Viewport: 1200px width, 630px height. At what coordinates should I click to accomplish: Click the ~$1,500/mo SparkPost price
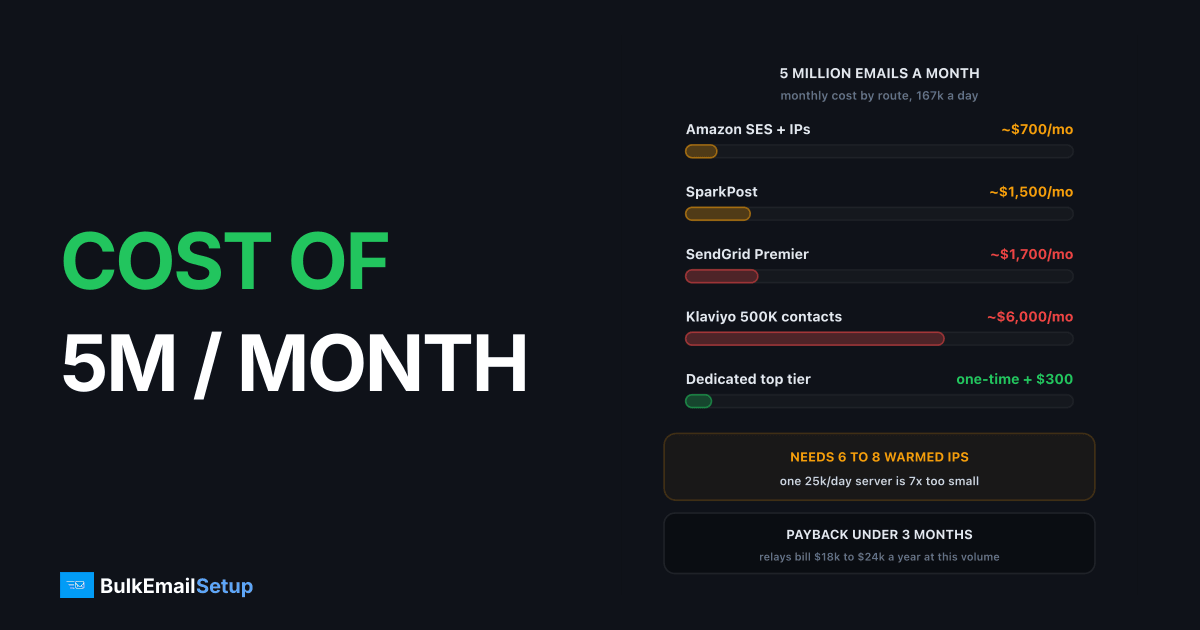[x=1031, y=192]
